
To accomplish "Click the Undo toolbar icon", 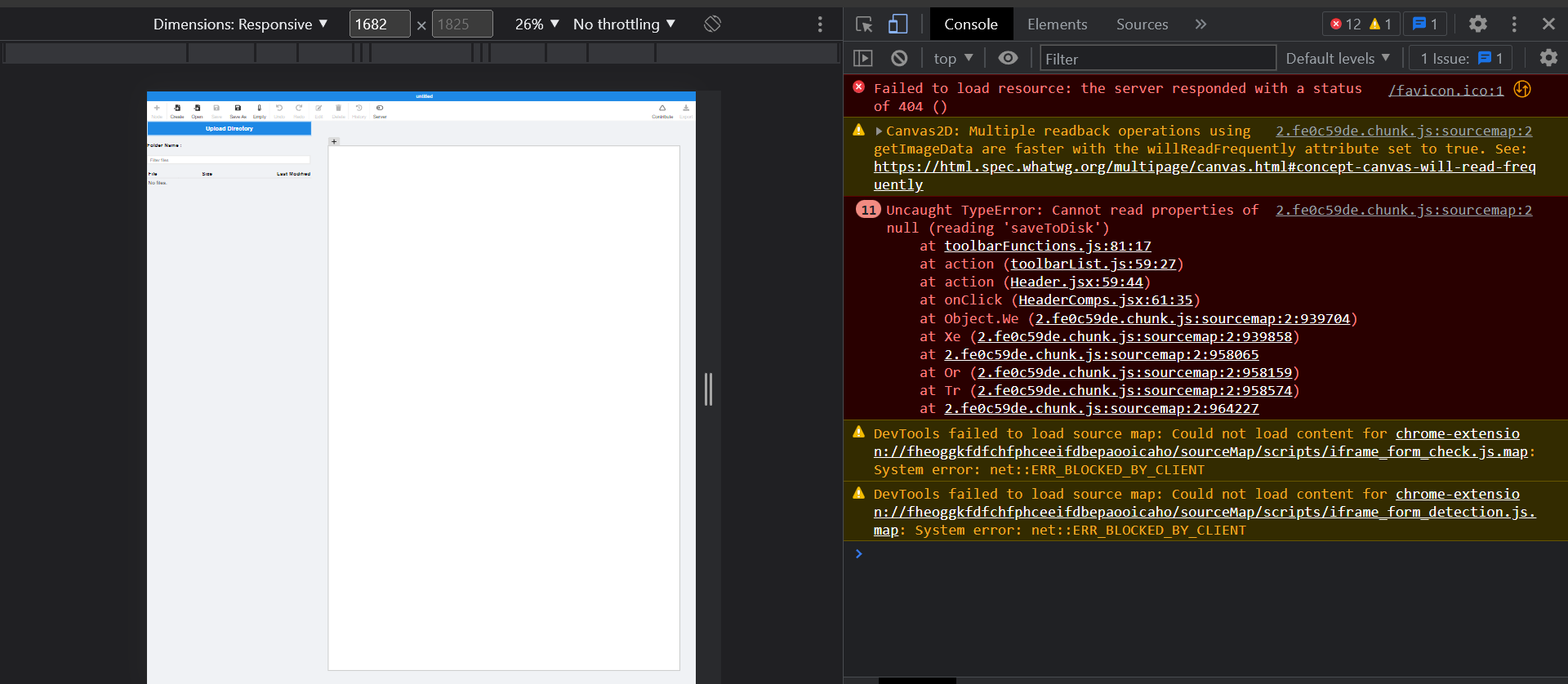I will pyautogui.click(x=279, y=108).
